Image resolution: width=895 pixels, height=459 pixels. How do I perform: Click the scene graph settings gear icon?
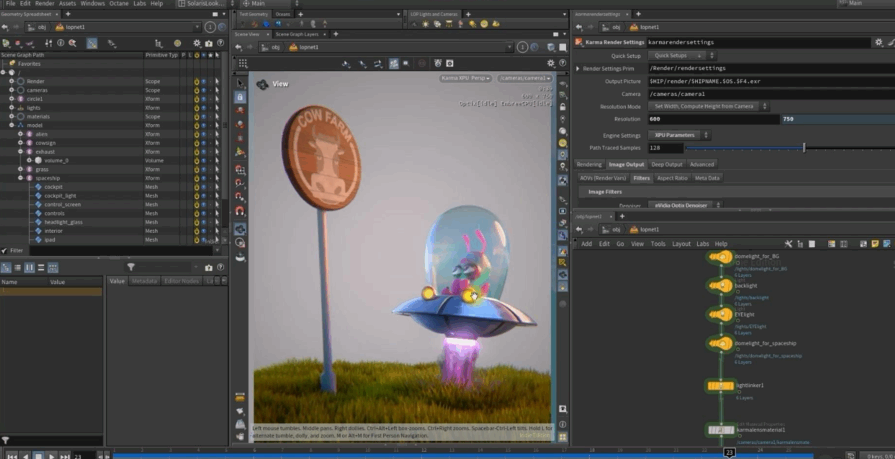196,43
